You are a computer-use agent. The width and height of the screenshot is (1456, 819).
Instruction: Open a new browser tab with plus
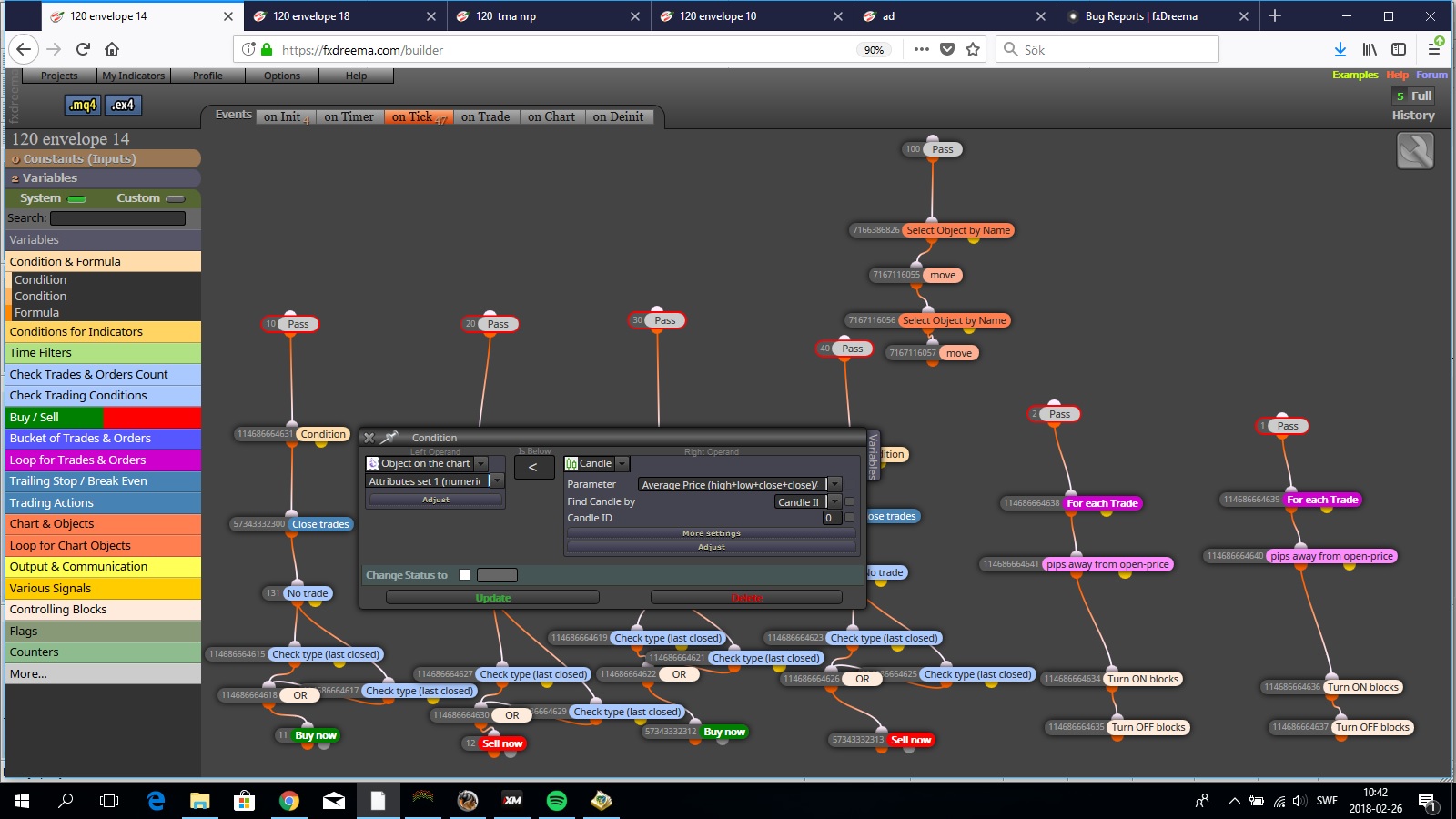click(1275, 15)
